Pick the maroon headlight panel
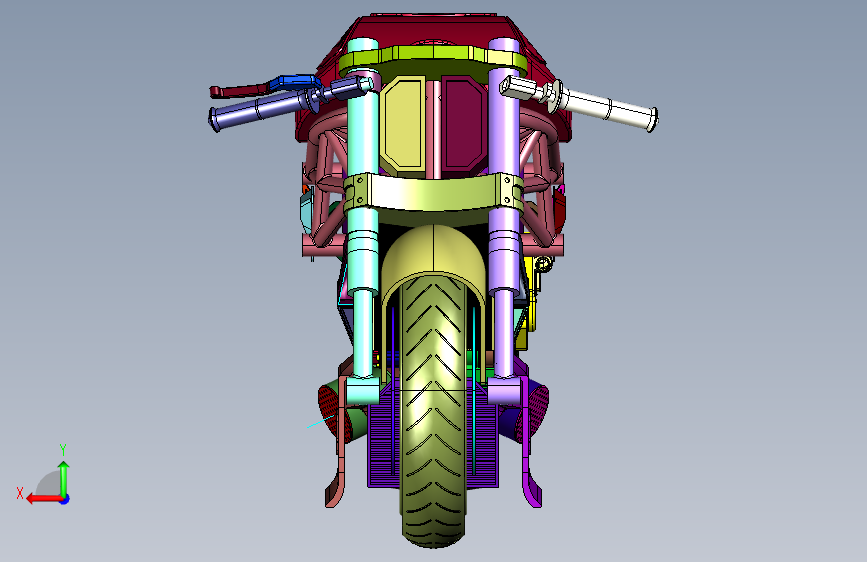The height and width of the screenshot is (562, 867). click(x=463, y=123)
